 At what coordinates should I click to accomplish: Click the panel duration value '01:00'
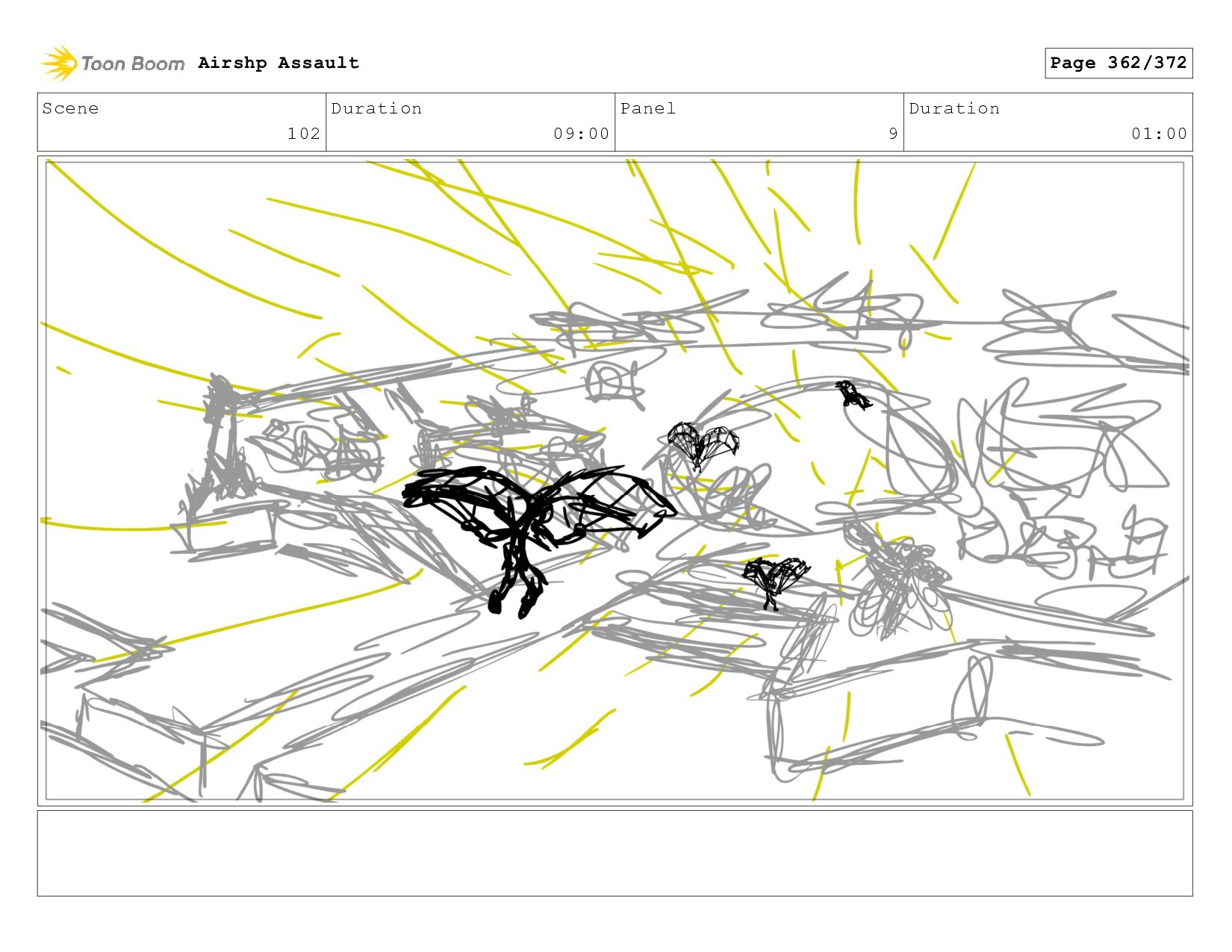[1159, 134]
